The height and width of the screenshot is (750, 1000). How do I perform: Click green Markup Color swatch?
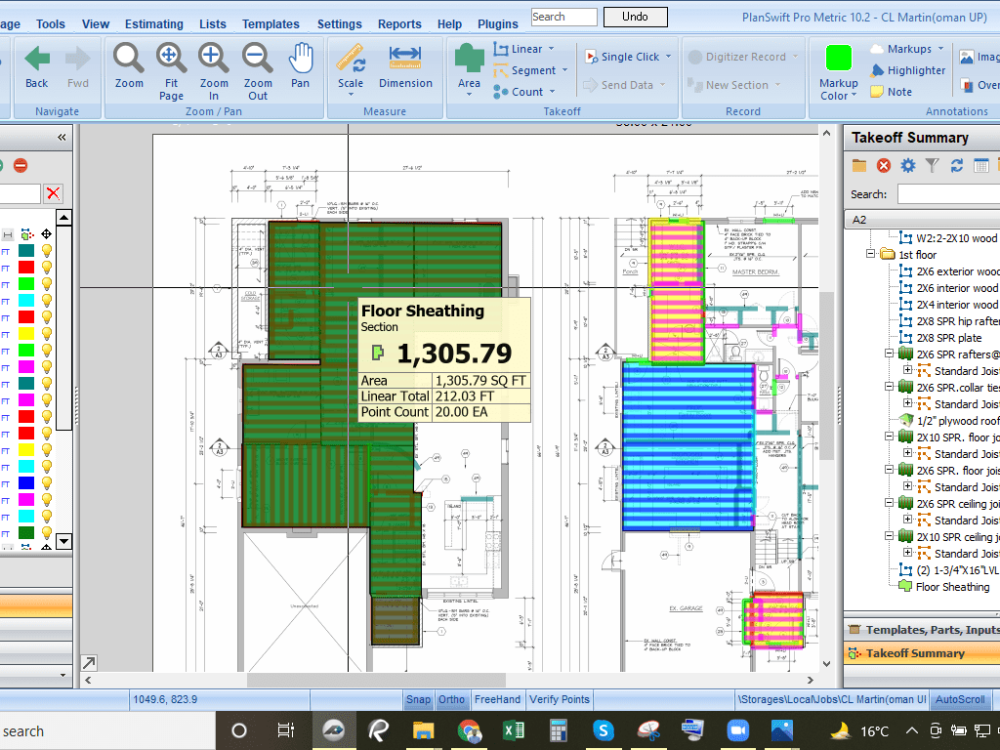838,58
